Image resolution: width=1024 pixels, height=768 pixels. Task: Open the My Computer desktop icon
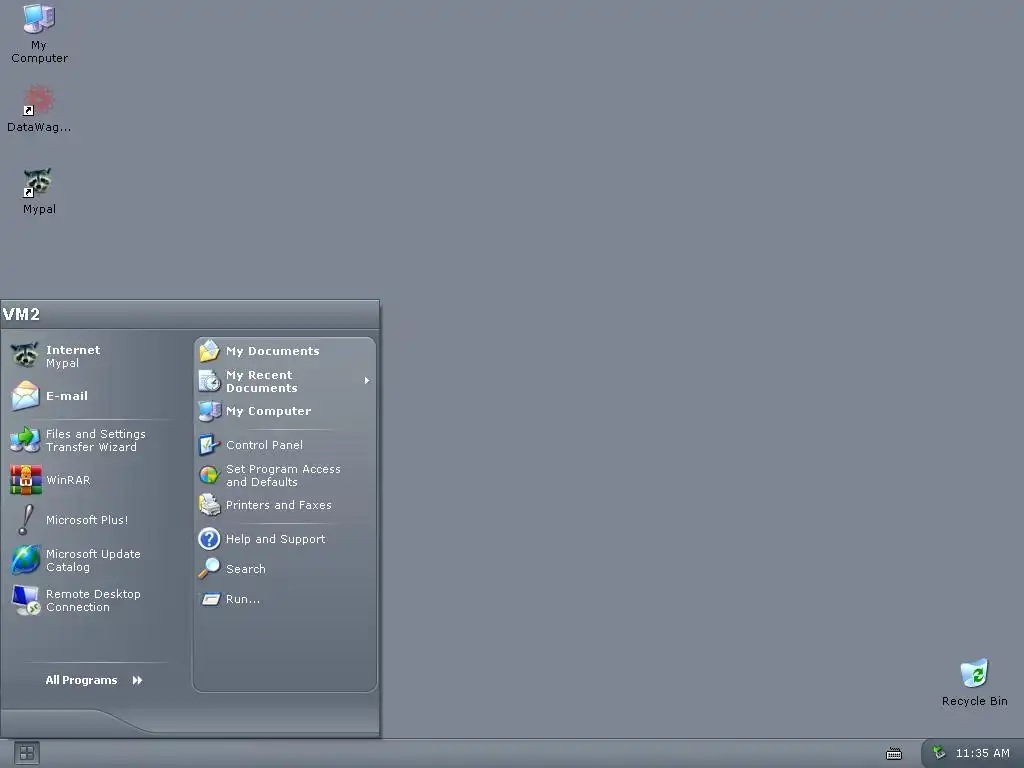(39, 19)
